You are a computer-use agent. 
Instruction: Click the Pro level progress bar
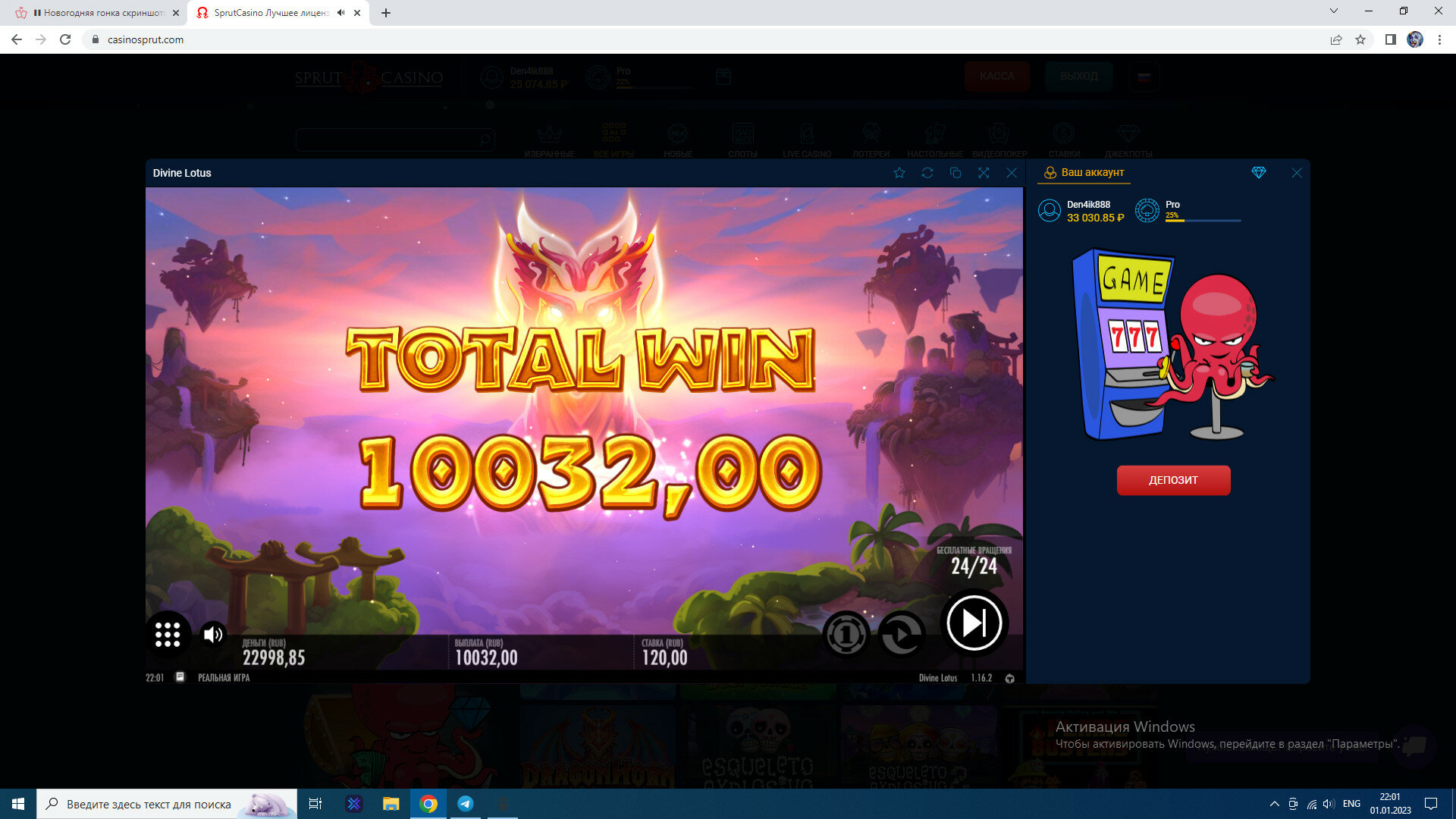[x=1203, y=221]
